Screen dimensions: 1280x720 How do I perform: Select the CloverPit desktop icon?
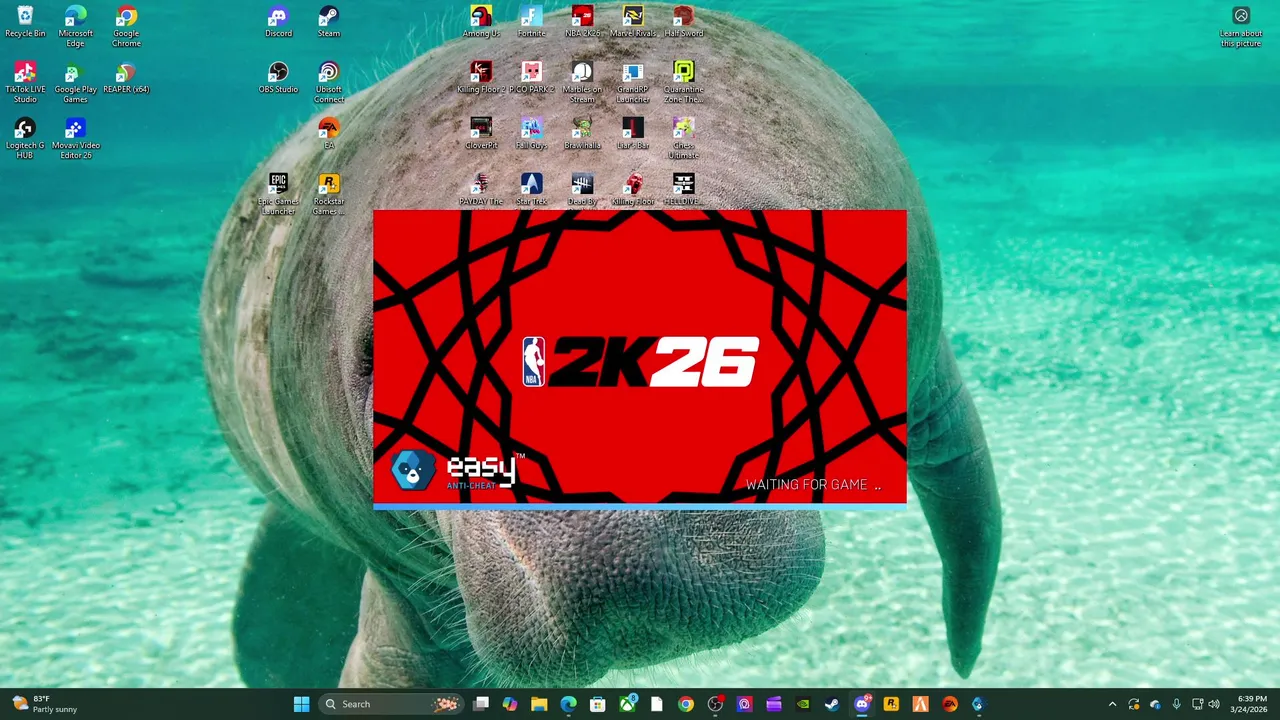(x=481, y=134)
